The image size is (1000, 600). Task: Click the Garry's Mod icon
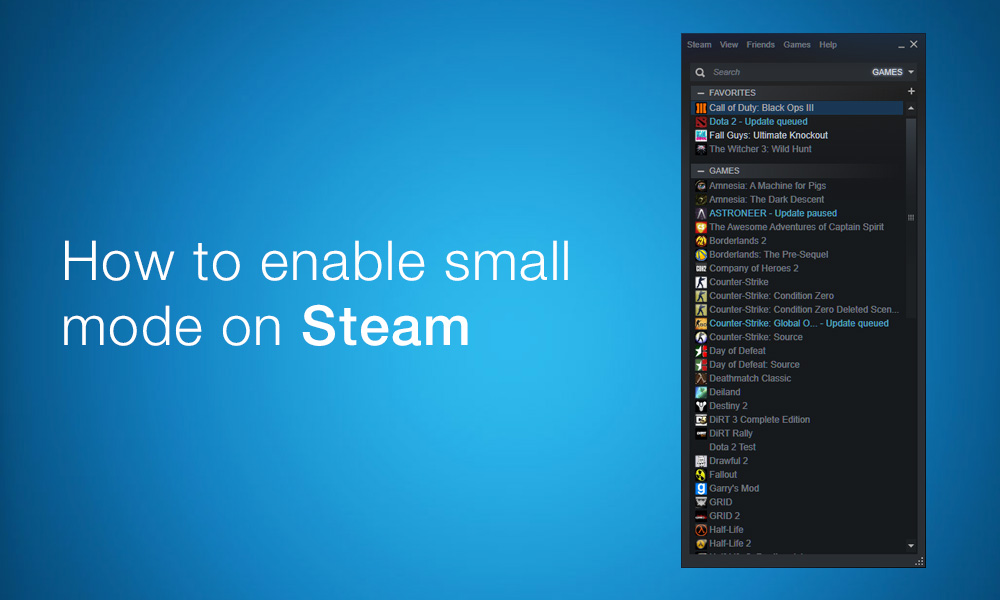[701, 489]
